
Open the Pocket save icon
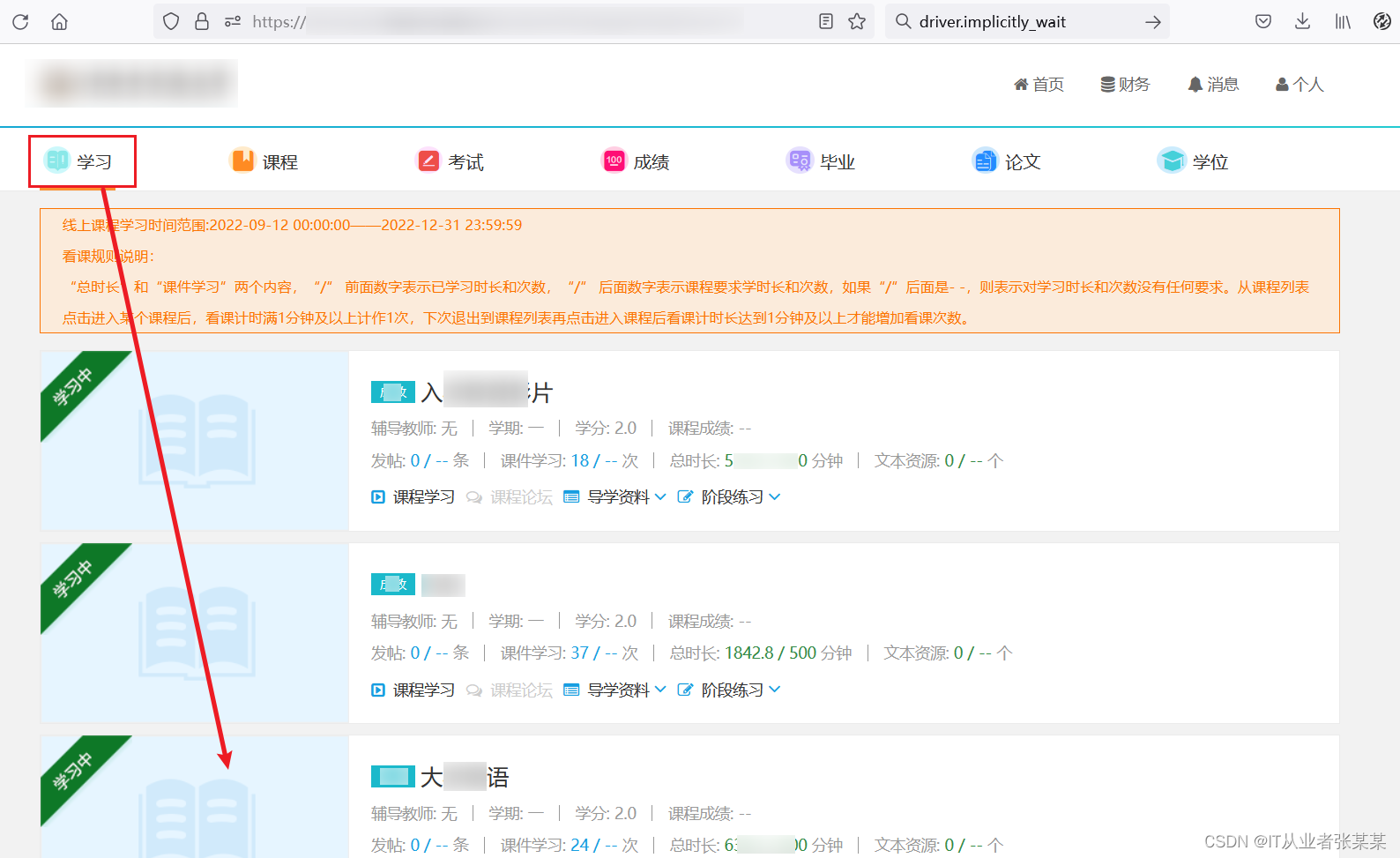(1263, 22)
